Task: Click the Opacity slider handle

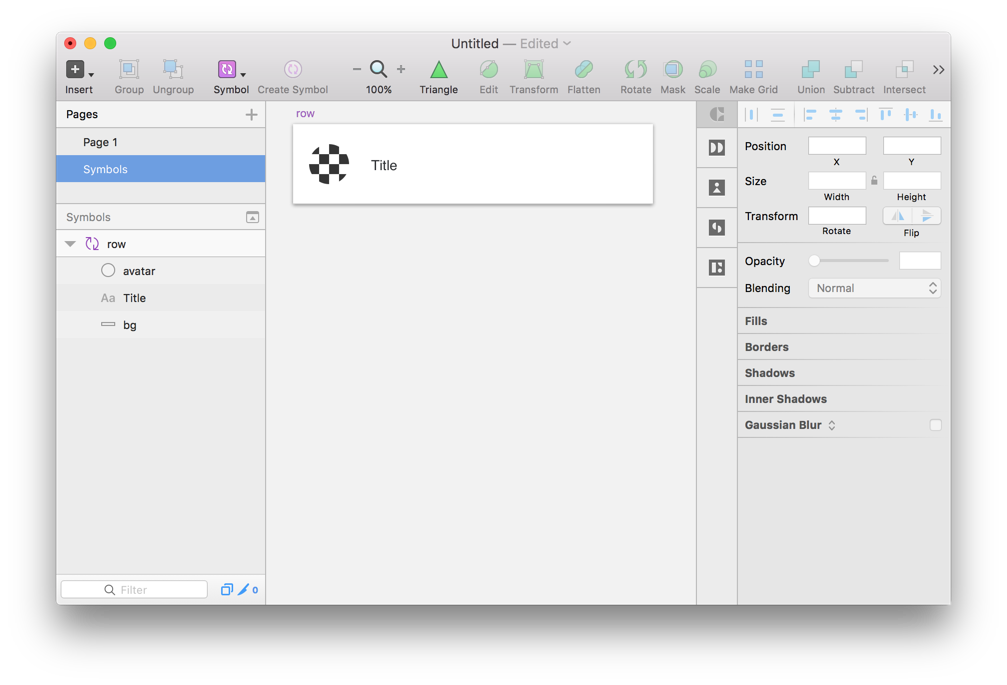Action: click(814, 261)
